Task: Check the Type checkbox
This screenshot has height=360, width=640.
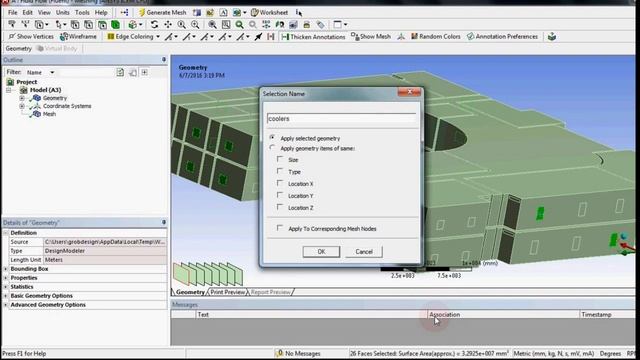Action: [280, 171]
